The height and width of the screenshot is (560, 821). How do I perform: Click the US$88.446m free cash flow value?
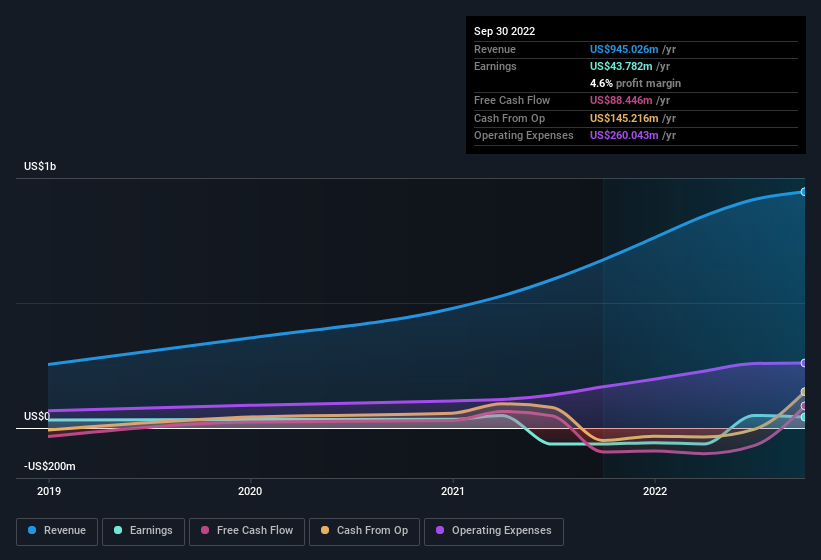click(621, 100)
